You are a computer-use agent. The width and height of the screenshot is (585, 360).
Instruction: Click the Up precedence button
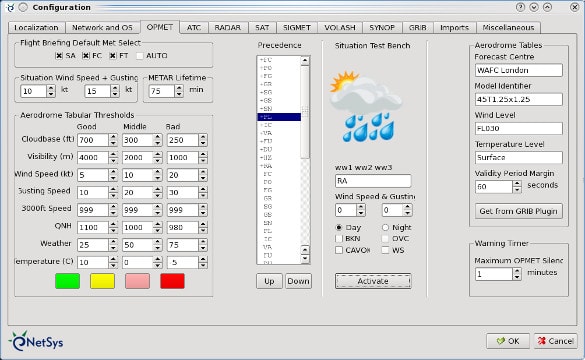[269, 281]
